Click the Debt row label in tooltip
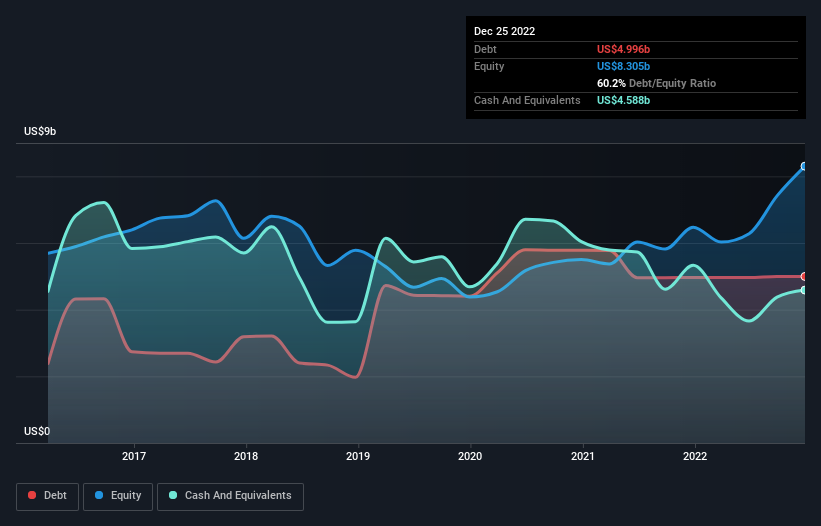This screenshot has width=821, height=526. tap(485, 49)
